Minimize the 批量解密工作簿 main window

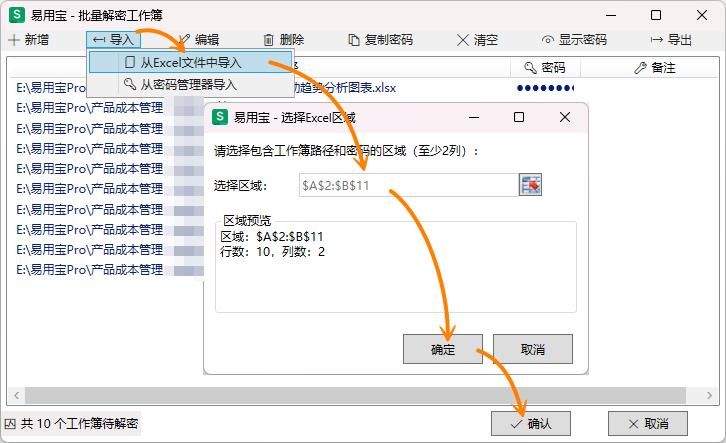[x=611, y=15]
